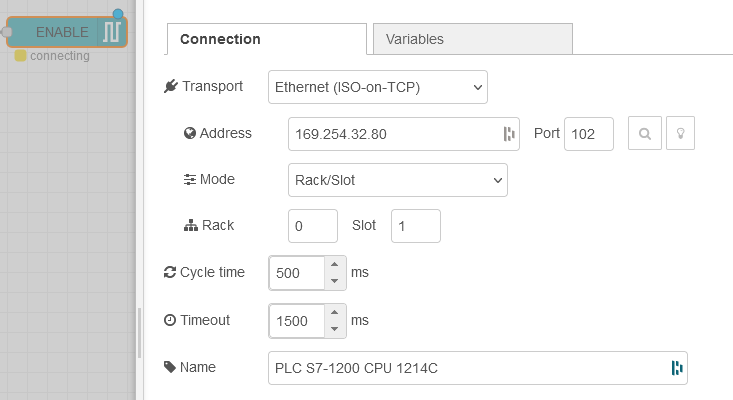
Task: Click the Slot number field
Action: click(x=415, y=226)
